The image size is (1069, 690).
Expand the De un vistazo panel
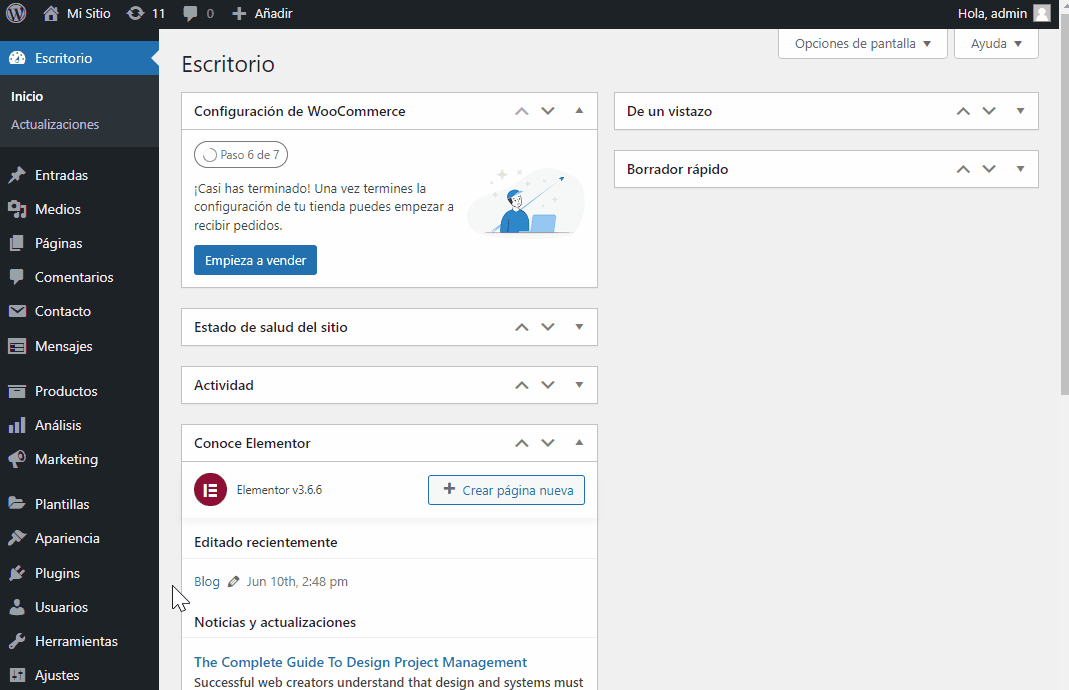(x=1021, y=110)
